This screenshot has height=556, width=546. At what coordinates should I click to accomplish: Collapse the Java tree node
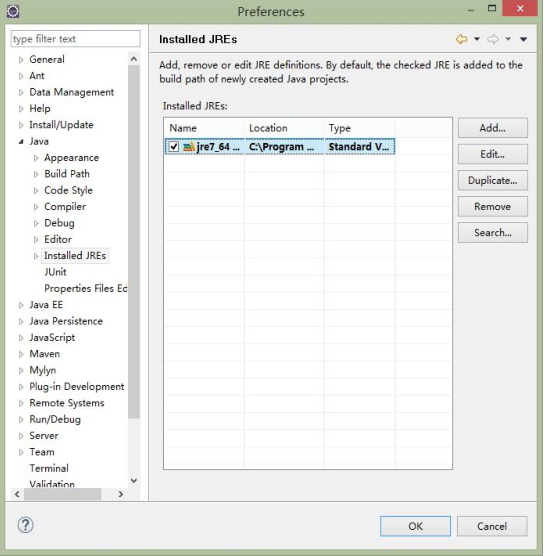pos(21,141)
